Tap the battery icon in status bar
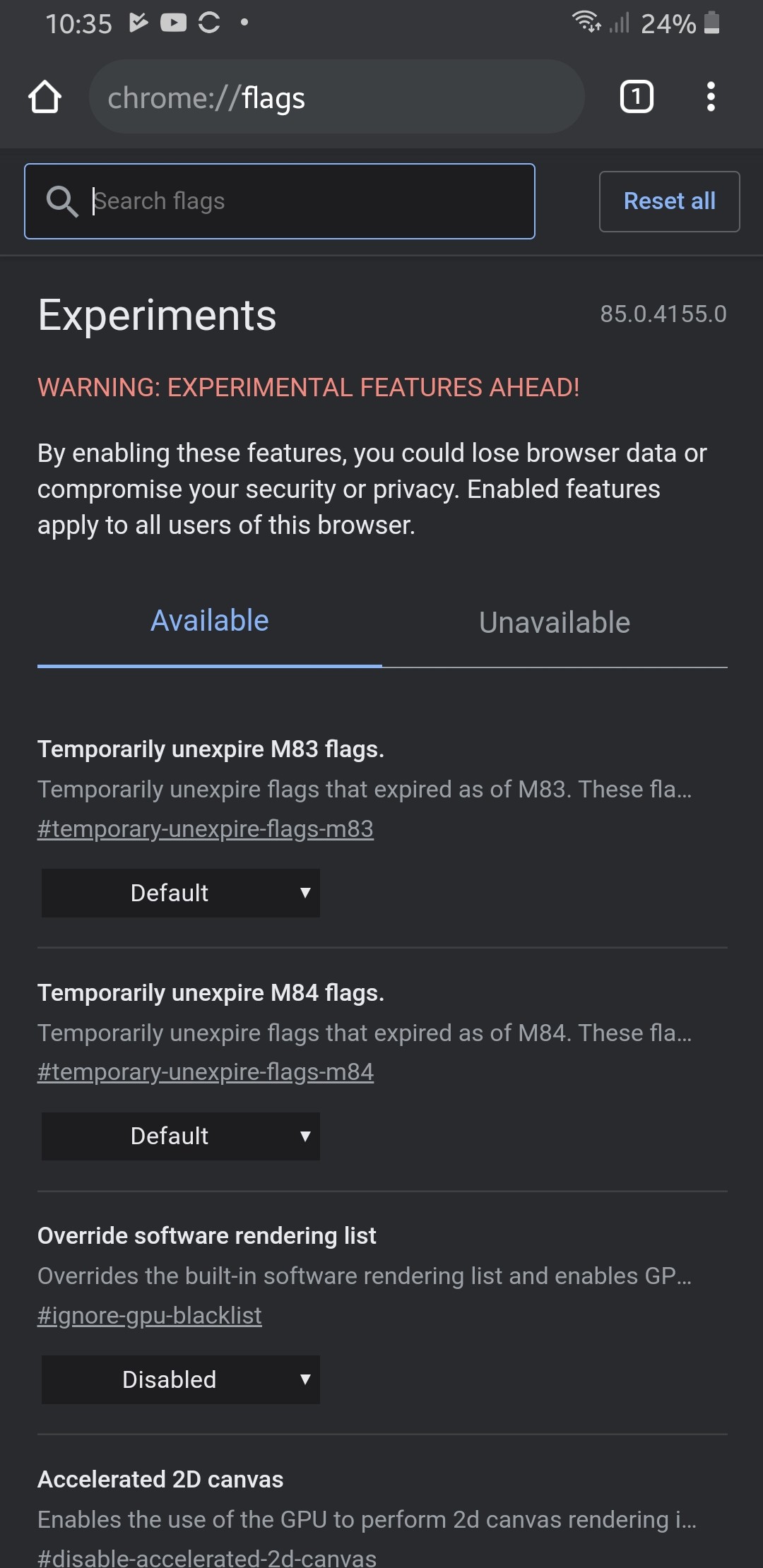Screen dimensions: 763x1568 (x=712, y=23)
